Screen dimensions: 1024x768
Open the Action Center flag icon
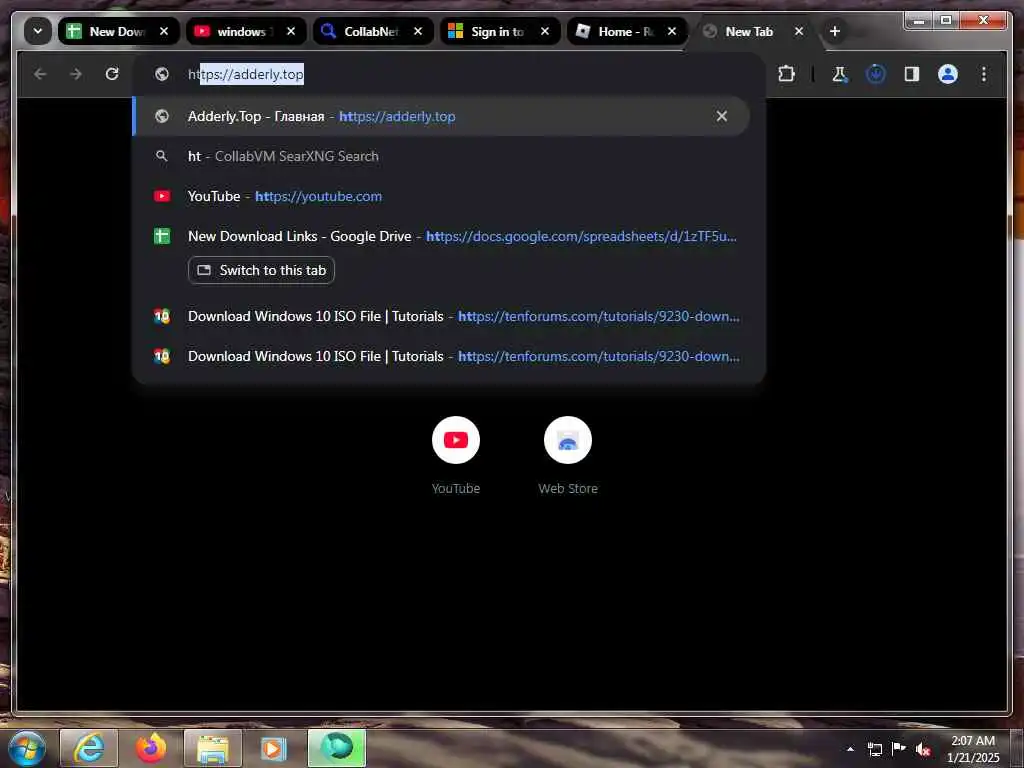click(x=899, y=749)
